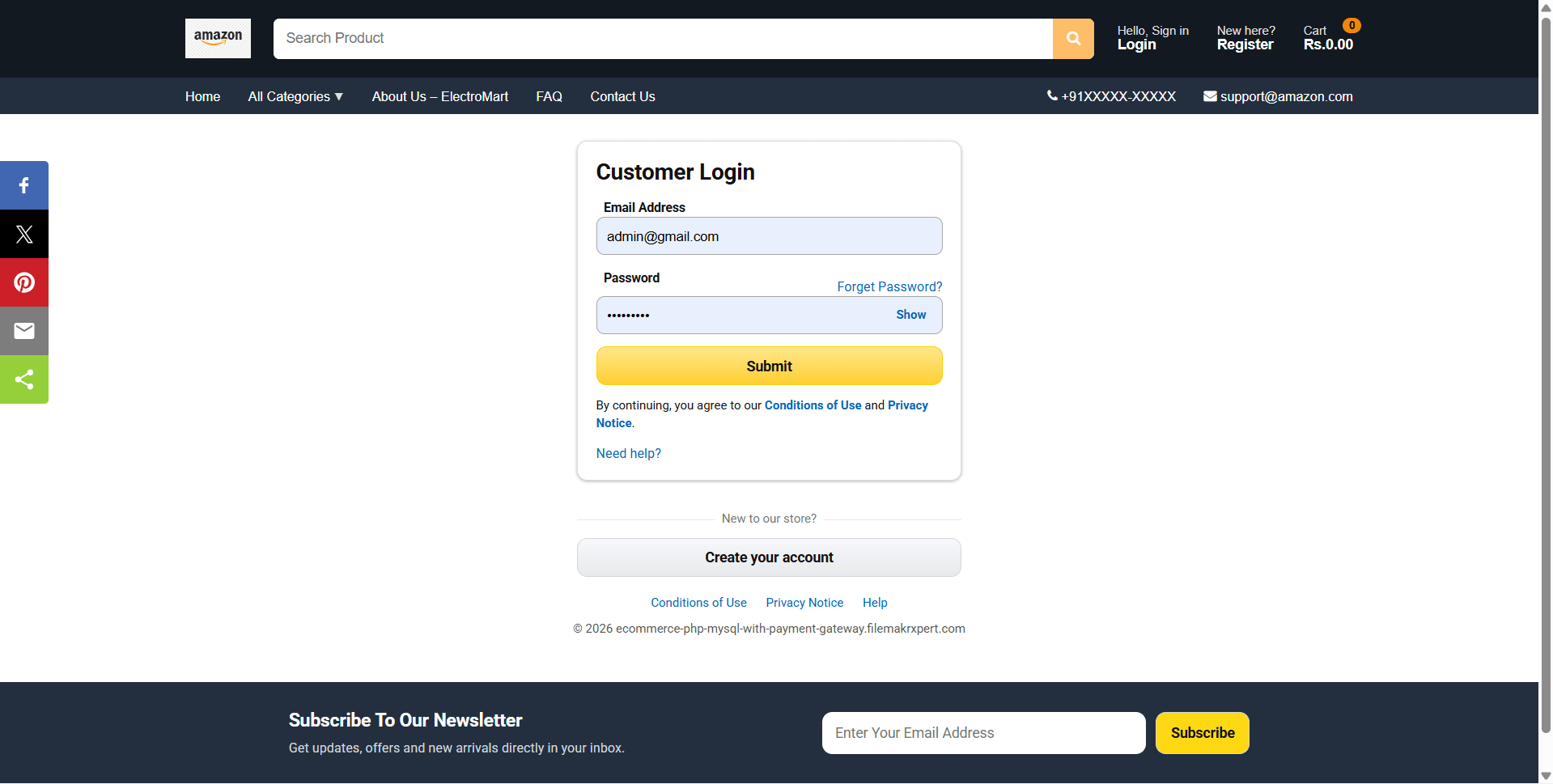Click the Facebook share icon
Screen dimensions: 1553x784
(x=24, y=185)
